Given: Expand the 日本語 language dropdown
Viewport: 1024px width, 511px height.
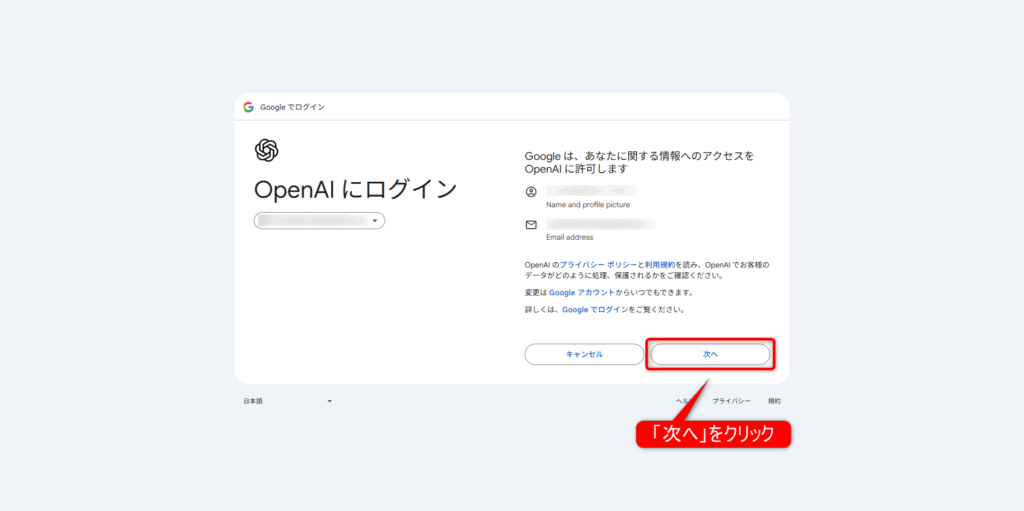Looking at the screenshot, I should tap(286, 401).
